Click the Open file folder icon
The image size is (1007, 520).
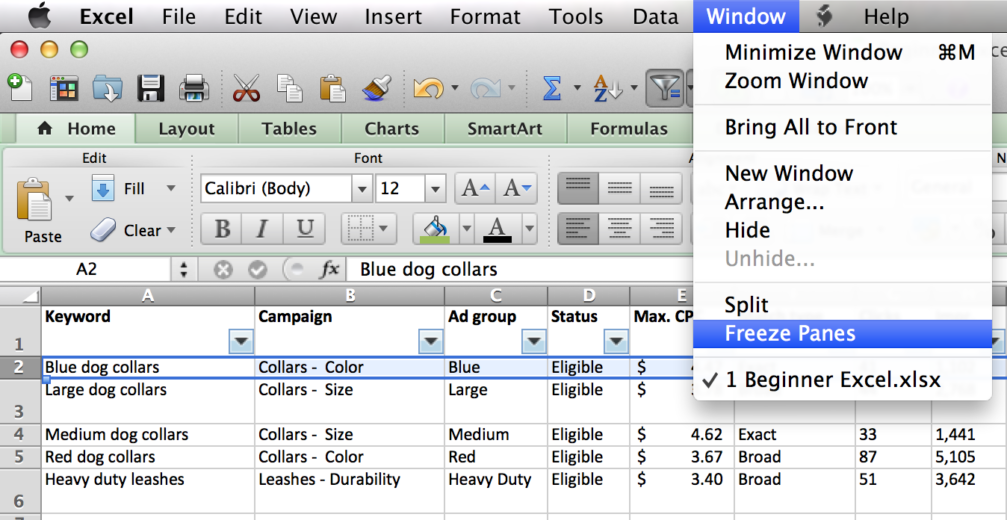107,89
